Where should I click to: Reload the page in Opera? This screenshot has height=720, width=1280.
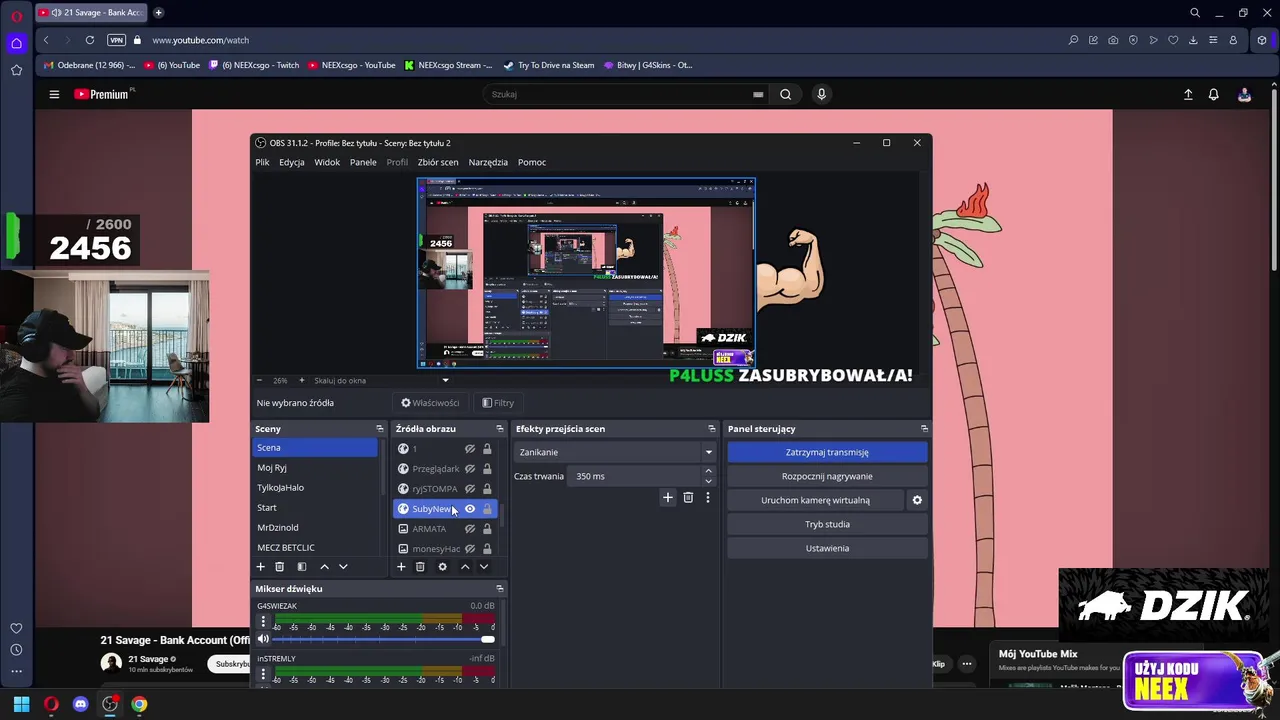90,40
